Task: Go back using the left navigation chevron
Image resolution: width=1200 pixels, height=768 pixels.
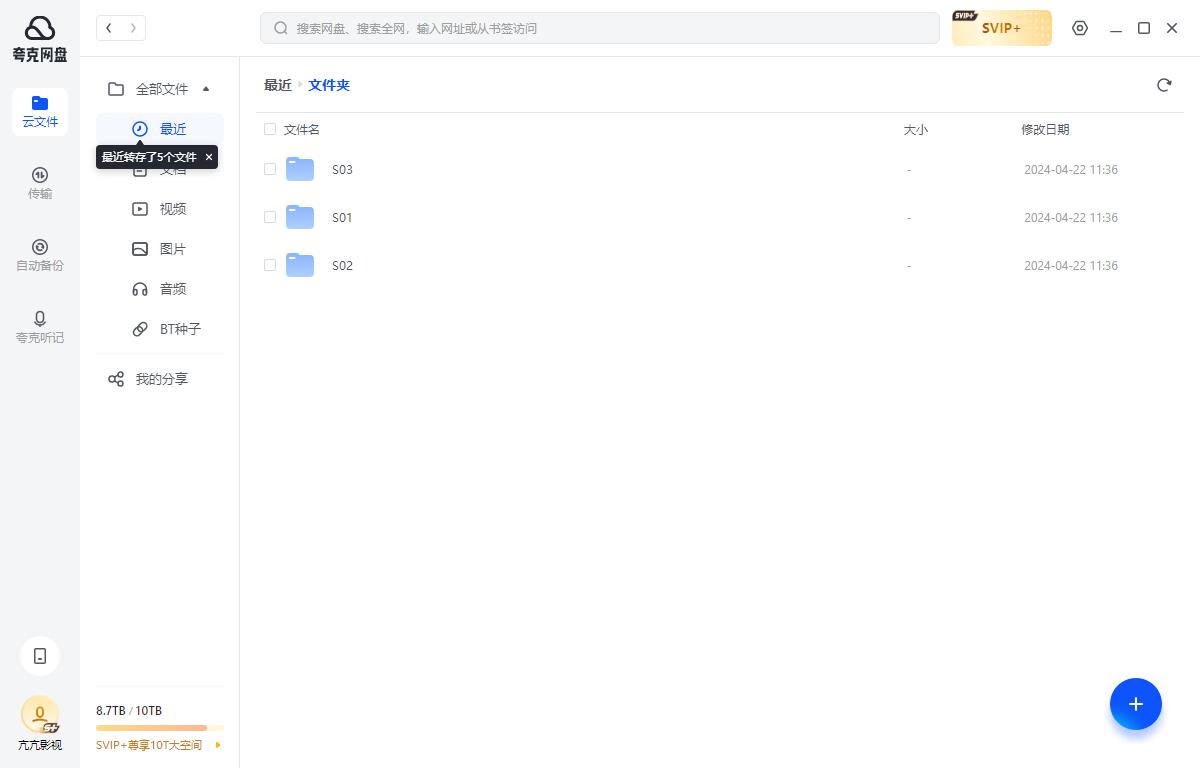Action: 108,28
